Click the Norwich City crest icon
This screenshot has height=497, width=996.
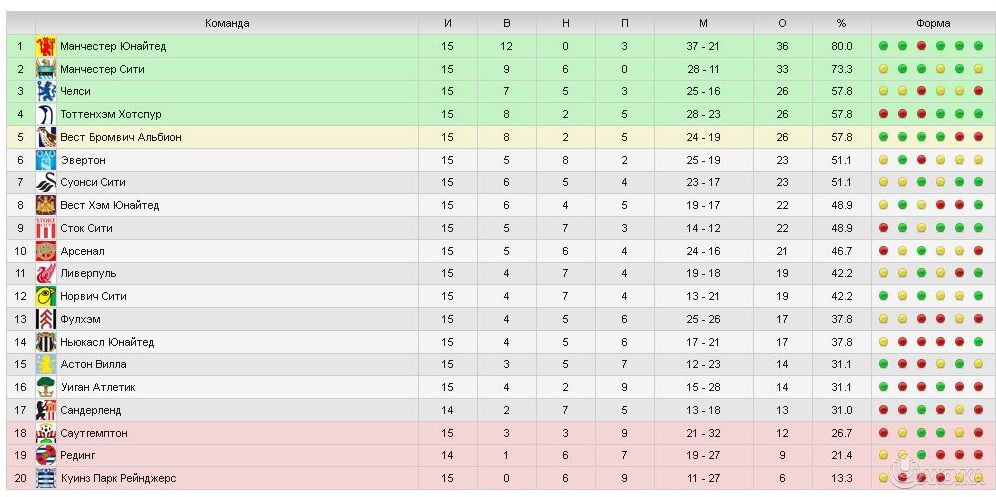tap(45, 296)
